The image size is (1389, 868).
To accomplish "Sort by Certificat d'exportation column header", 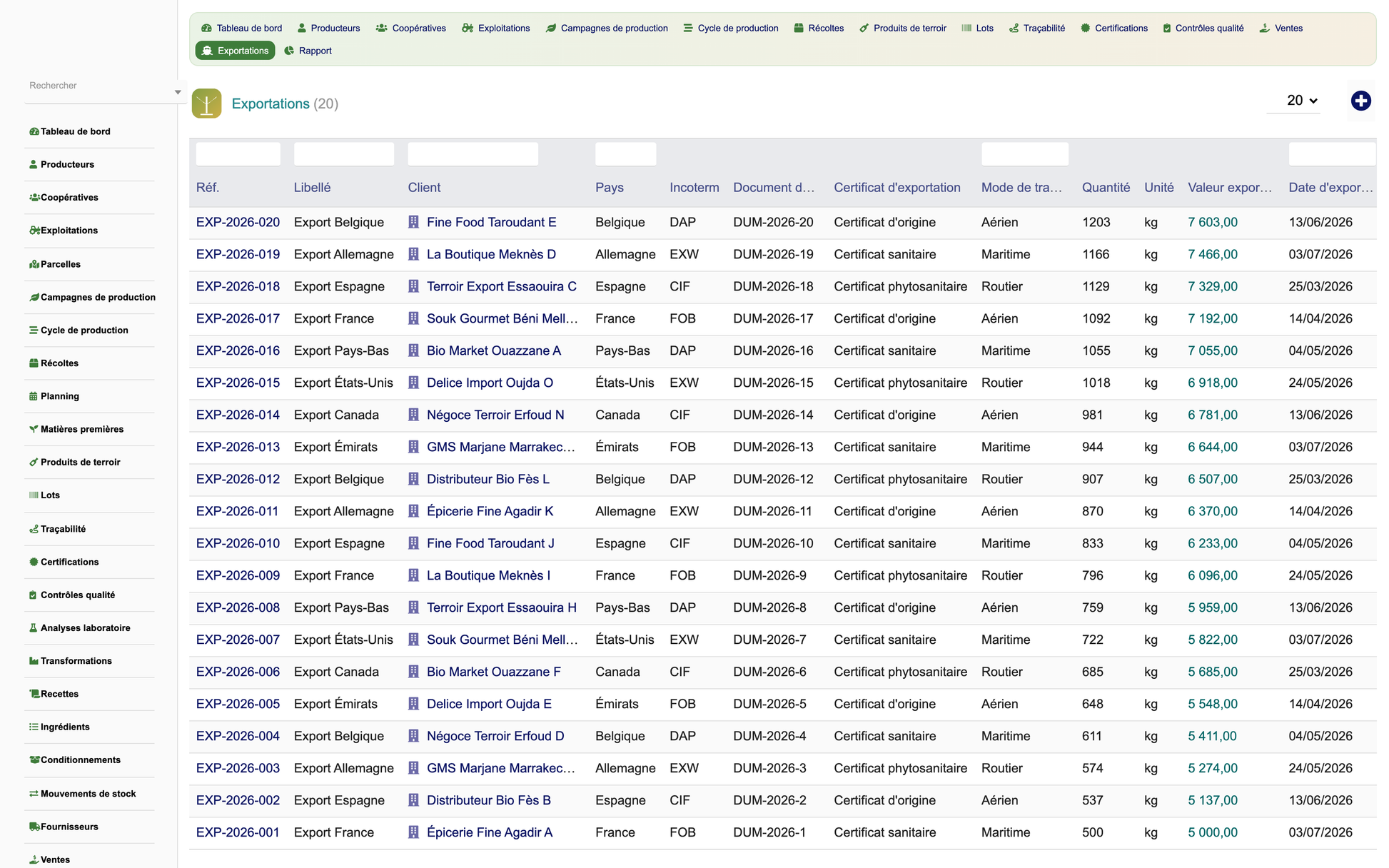I will tap(896, 188).
